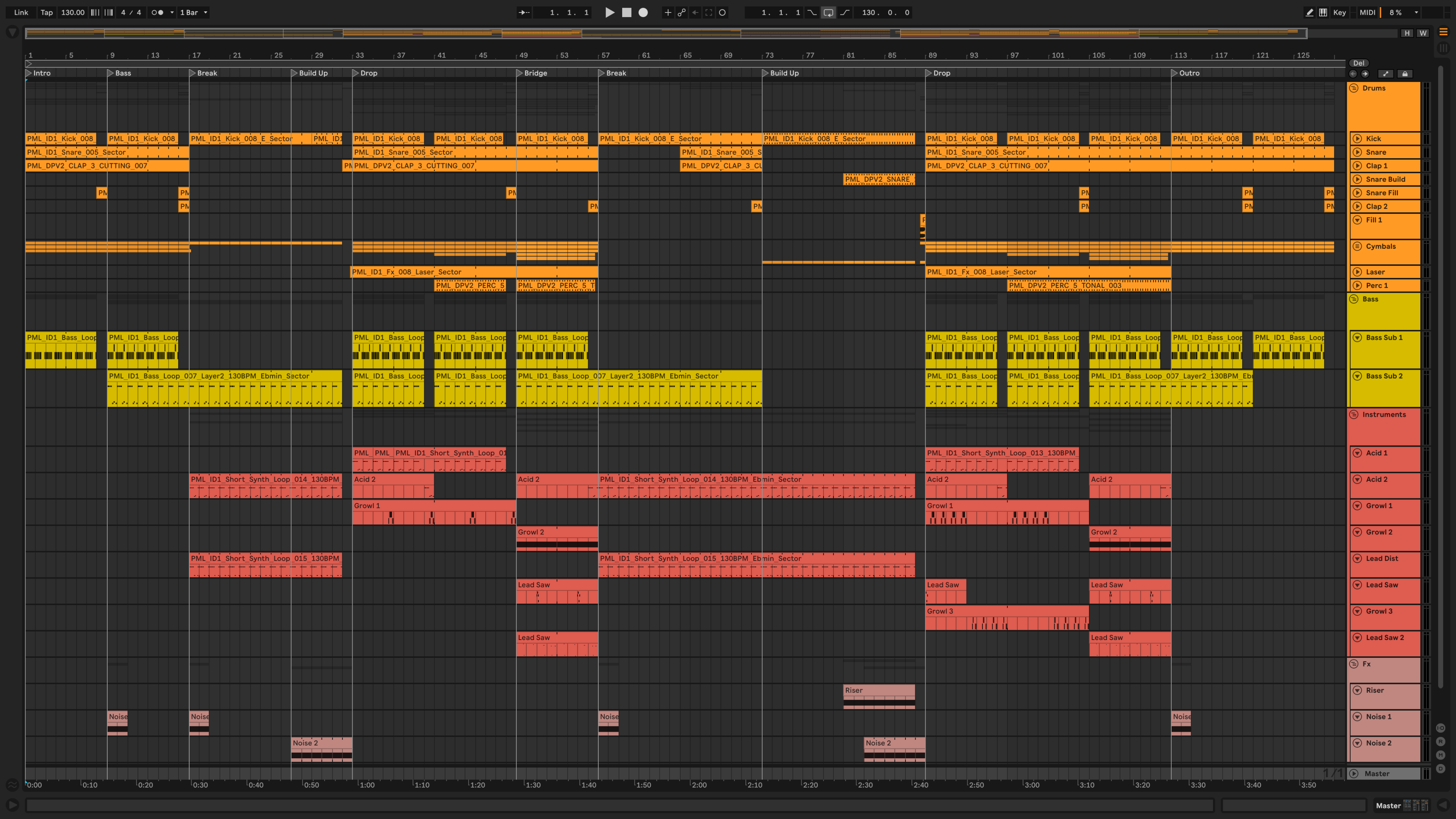This screenshot has width=1456, height=819.
Task: Arm the Arrangement Record button
Action: click(643, 13)
